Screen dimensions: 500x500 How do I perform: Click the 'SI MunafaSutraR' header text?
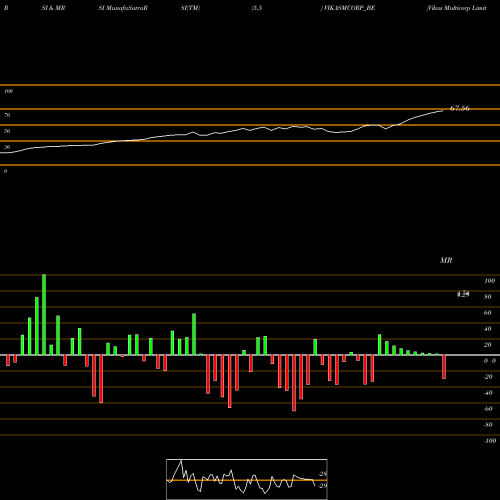(123, 8)
